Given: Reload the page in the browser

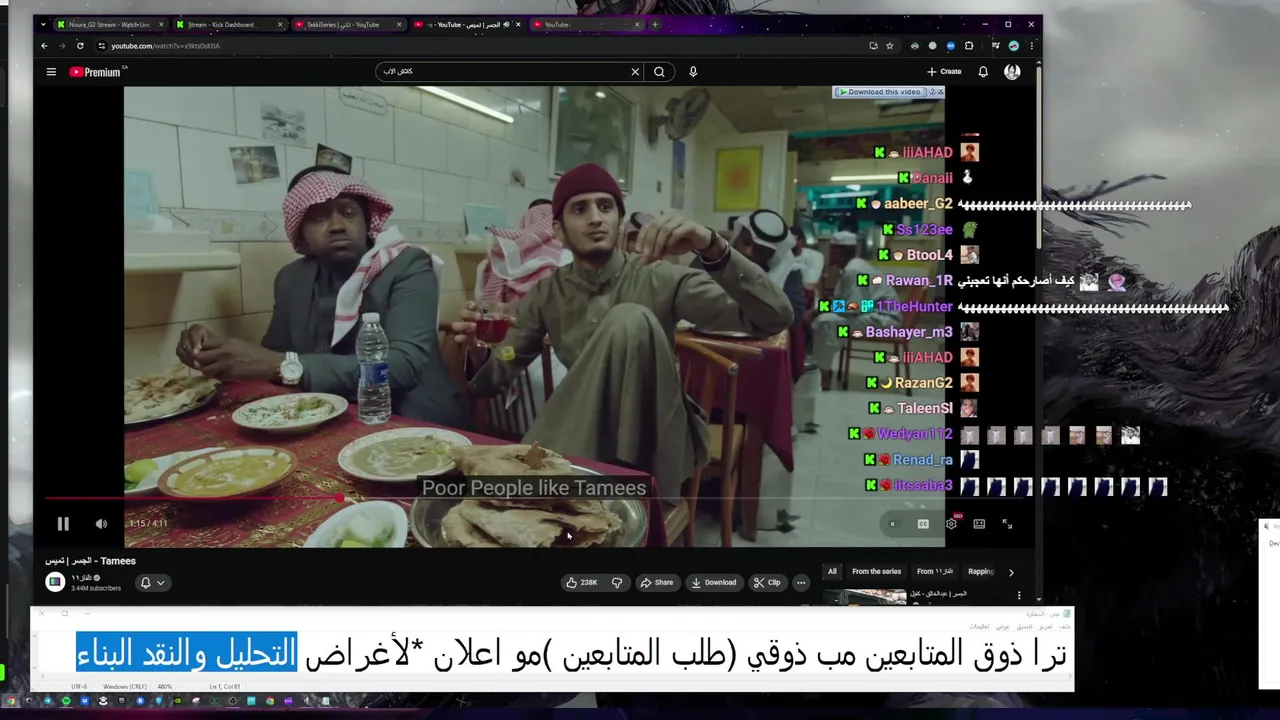Looking at the screenshot, I should point(80,46).
